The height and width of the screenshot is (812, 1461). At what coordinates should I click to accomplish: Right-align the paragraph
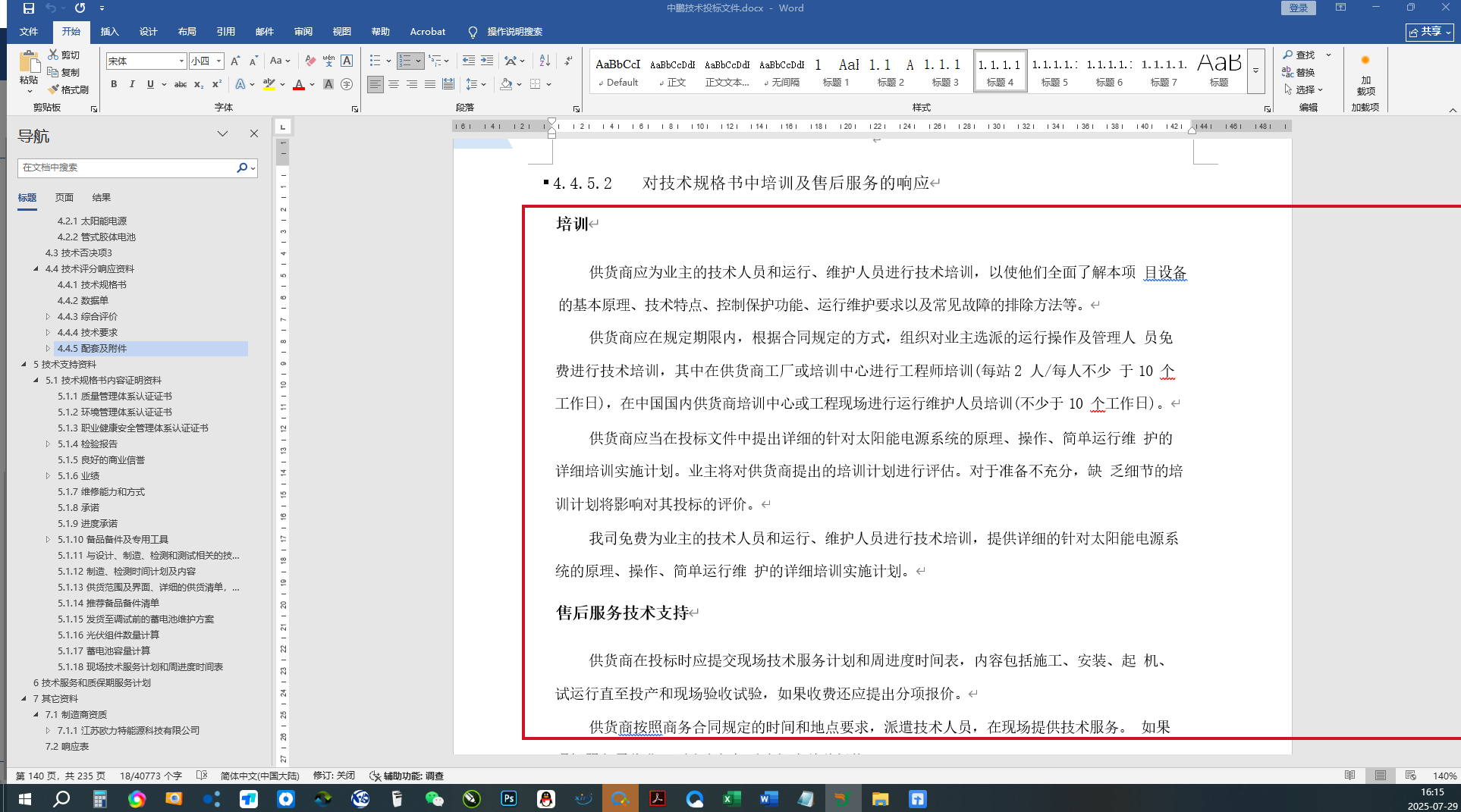click(x=412, y=84)
